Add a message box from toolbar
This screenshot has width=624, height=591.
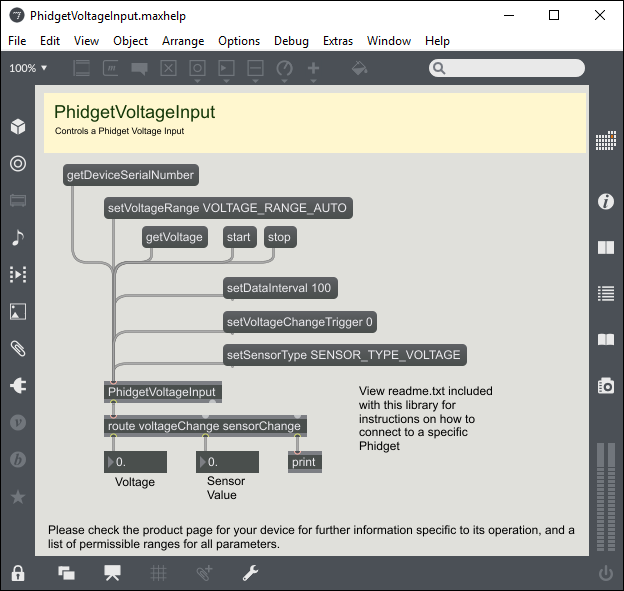pyautogui.click(x=111, y=68)
